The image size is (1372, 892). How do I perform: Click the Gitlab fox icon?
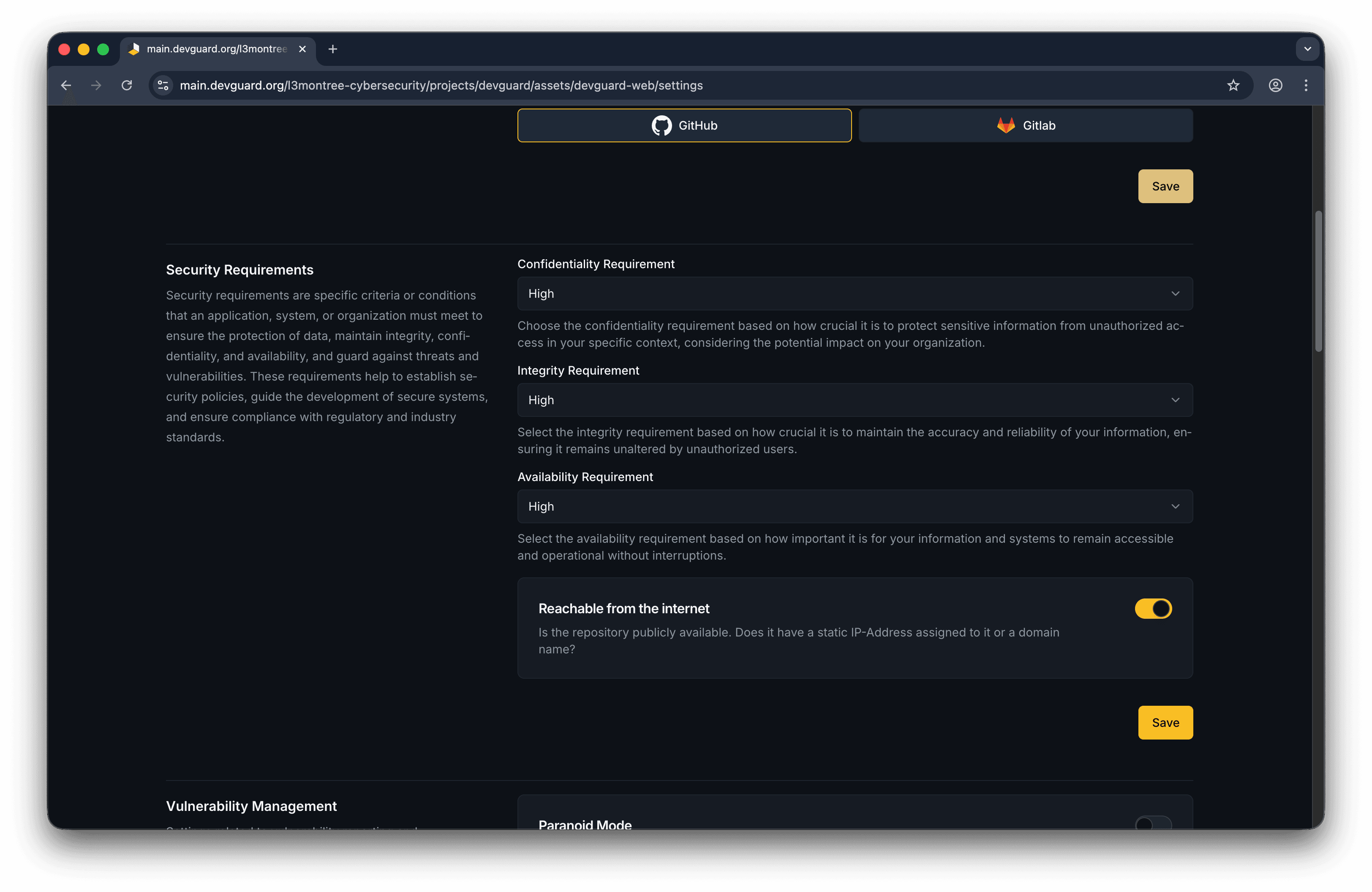pos(1005,125)
